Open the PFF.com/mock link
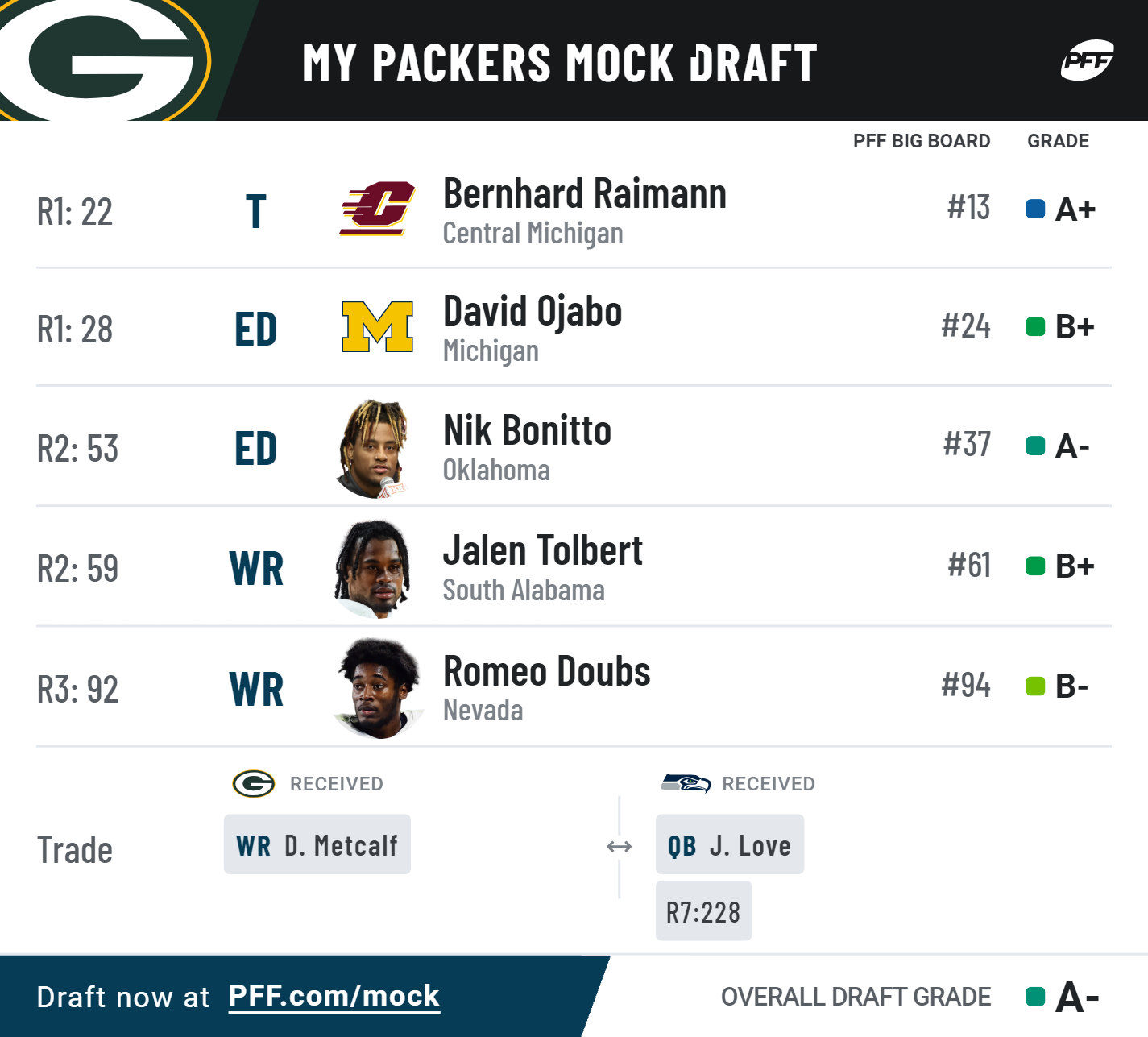The height and width of the screenshot is (1037, 1148). [334, 997]
